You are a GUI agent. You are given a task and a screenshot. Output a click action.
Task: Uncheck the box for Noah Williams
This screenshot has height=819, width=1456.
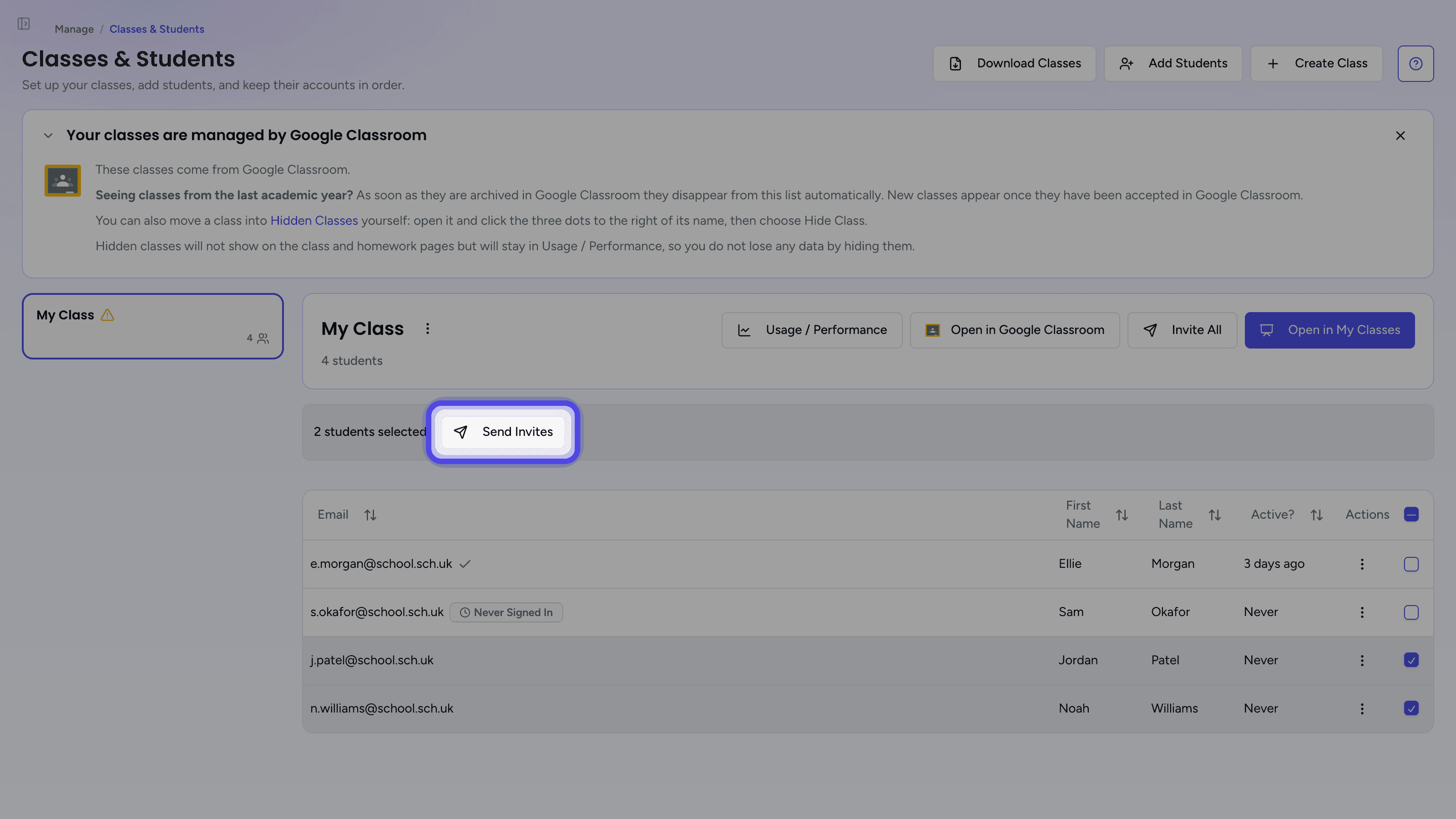pyautogui.click(x=1411, y=708)
